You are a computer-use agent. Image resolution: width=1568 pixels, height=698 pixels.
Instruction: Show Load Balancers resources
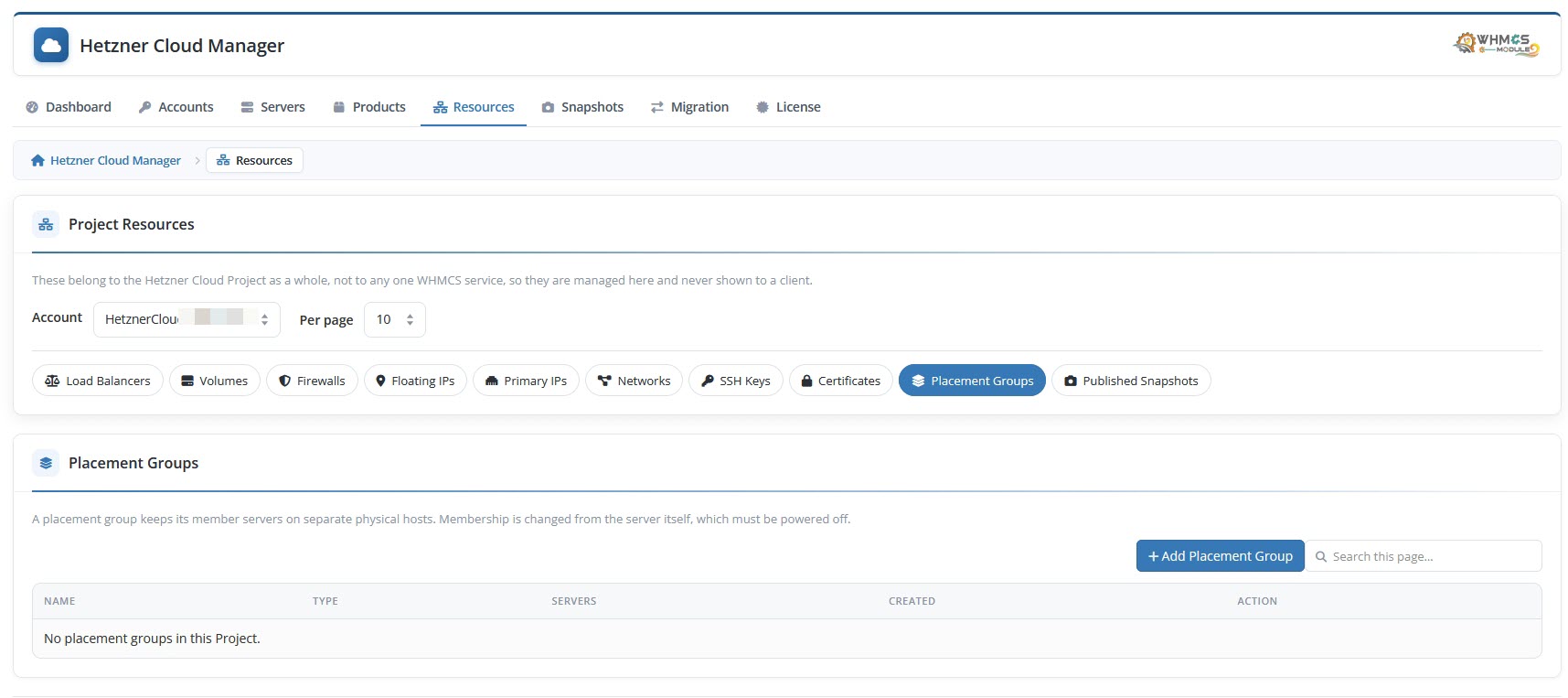point(98,381)
